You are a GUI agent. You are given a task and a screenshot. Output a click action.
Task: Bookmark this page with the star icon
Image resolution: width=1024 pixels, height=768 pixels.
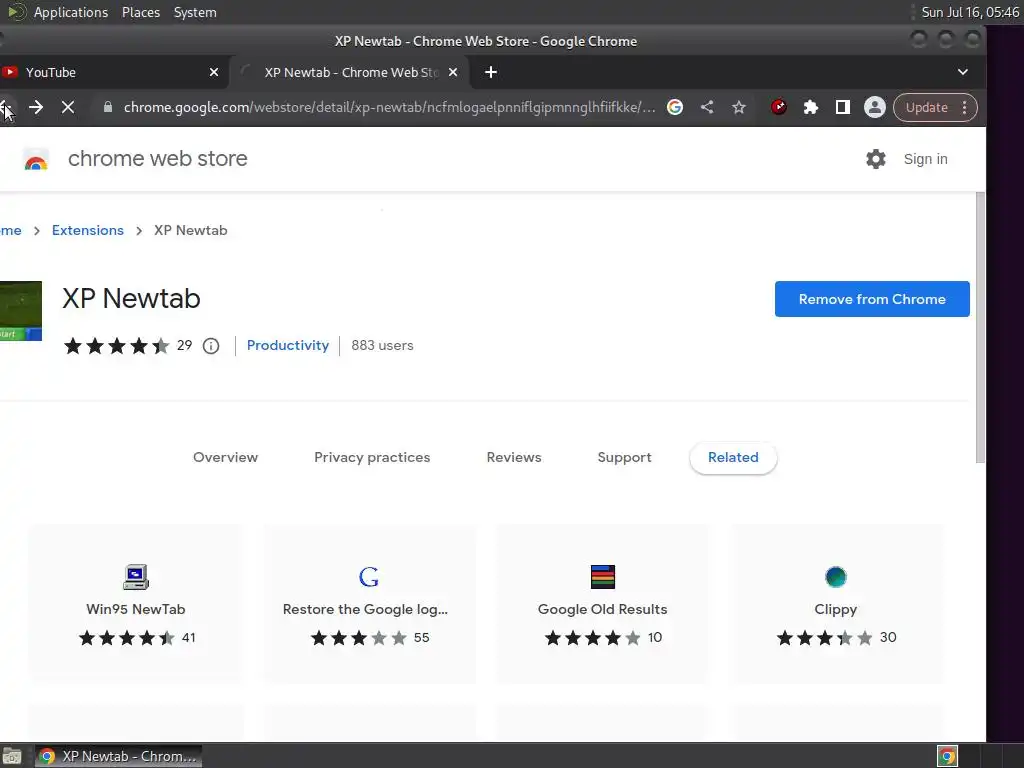pos(739,107)
